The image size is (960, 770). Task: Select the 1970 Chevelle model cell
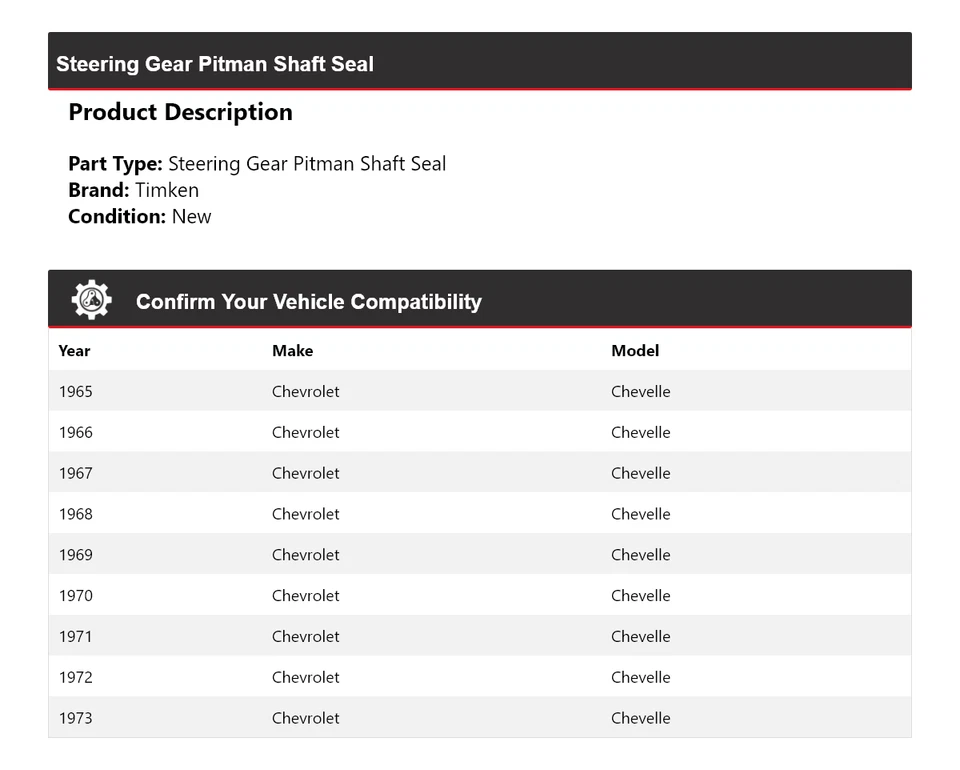[x=640, y=596]
